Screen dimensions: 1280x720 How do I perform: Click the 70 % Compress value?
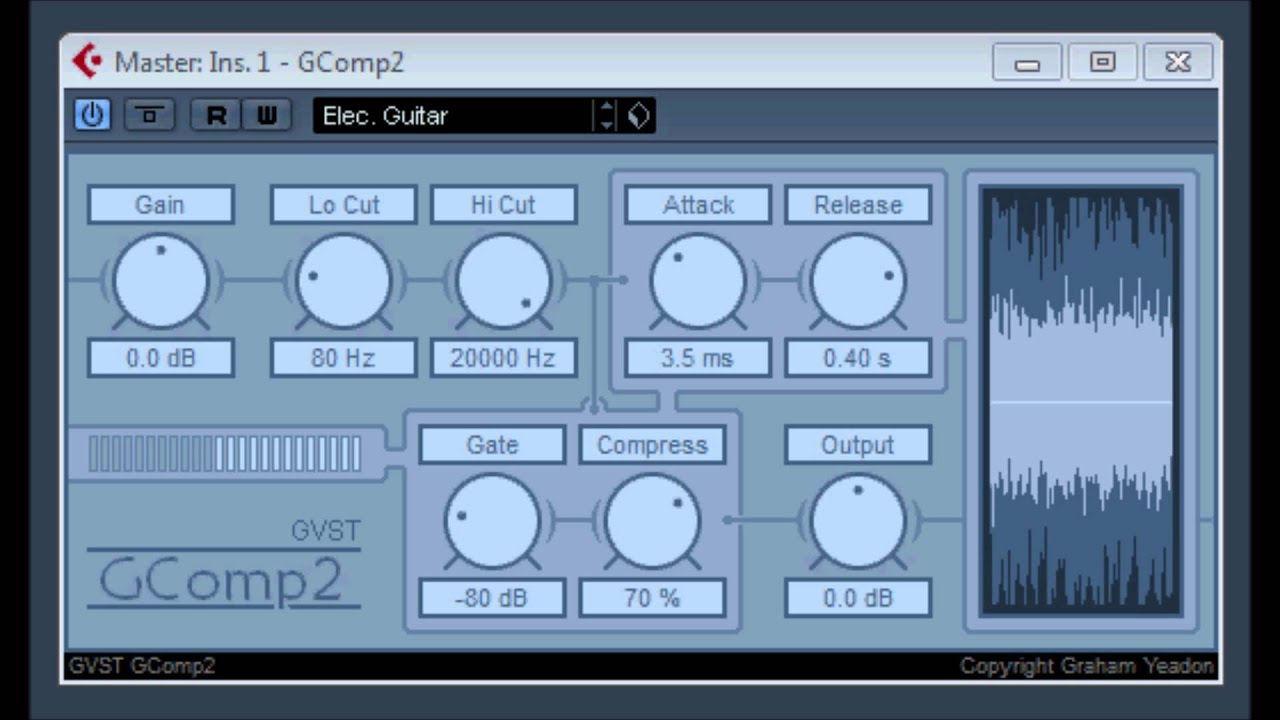(652, 598)
